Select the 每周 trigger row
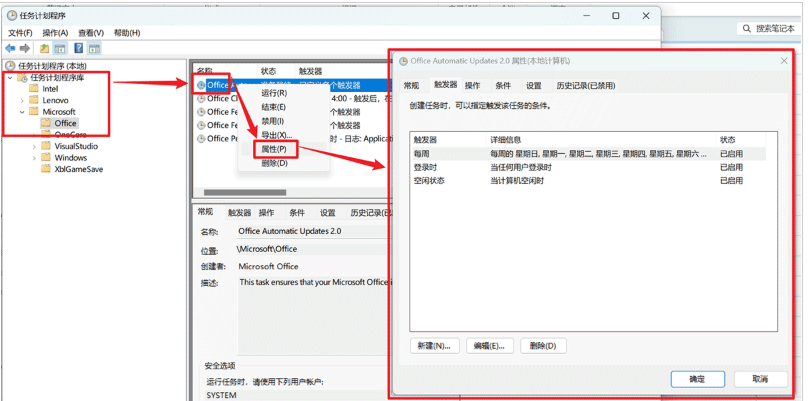The width and height of the screenshot is (809, 401). click(587, 154)
